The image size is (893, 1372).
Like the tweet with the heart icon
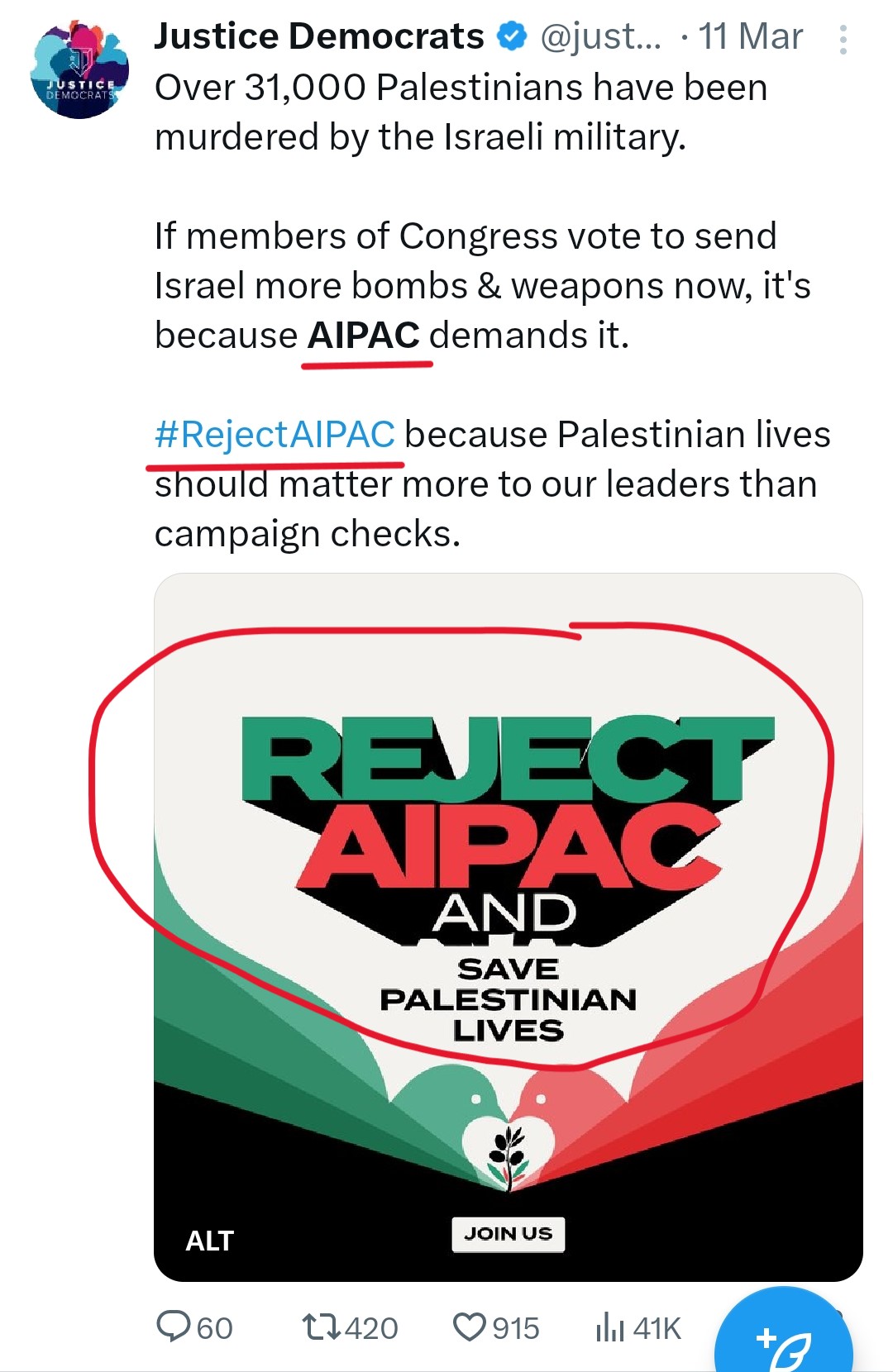[x=469, y=1326]
